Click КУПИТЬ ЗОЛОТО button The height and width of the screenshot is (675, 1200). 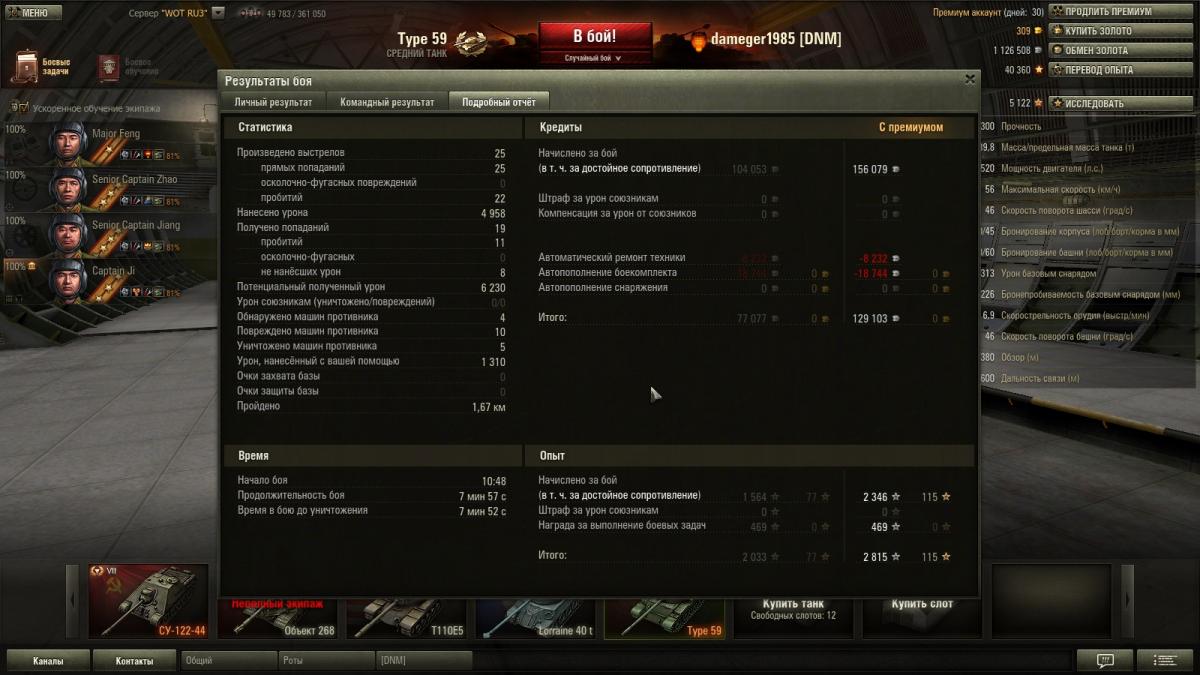1121,31
